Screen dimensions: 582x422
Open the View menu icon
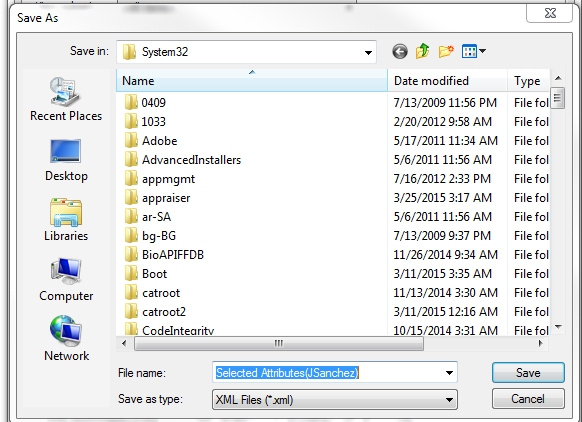point(473,51)
